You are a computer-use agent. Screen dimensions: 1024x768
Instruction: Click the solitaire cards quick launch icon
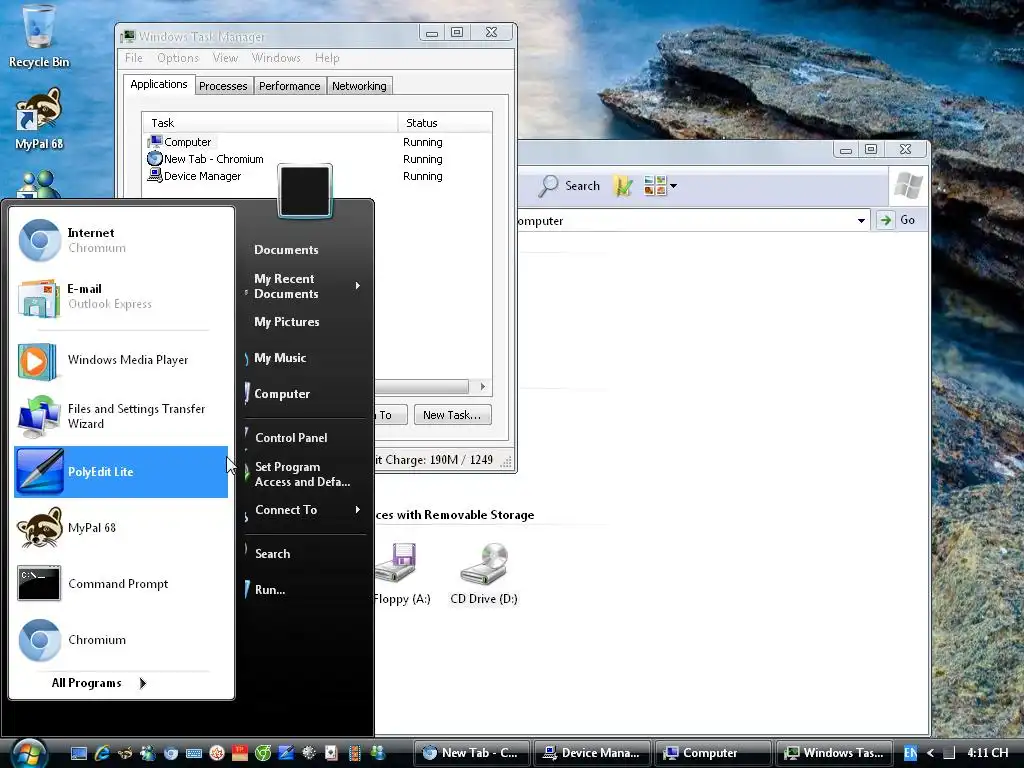coord(331,753)
